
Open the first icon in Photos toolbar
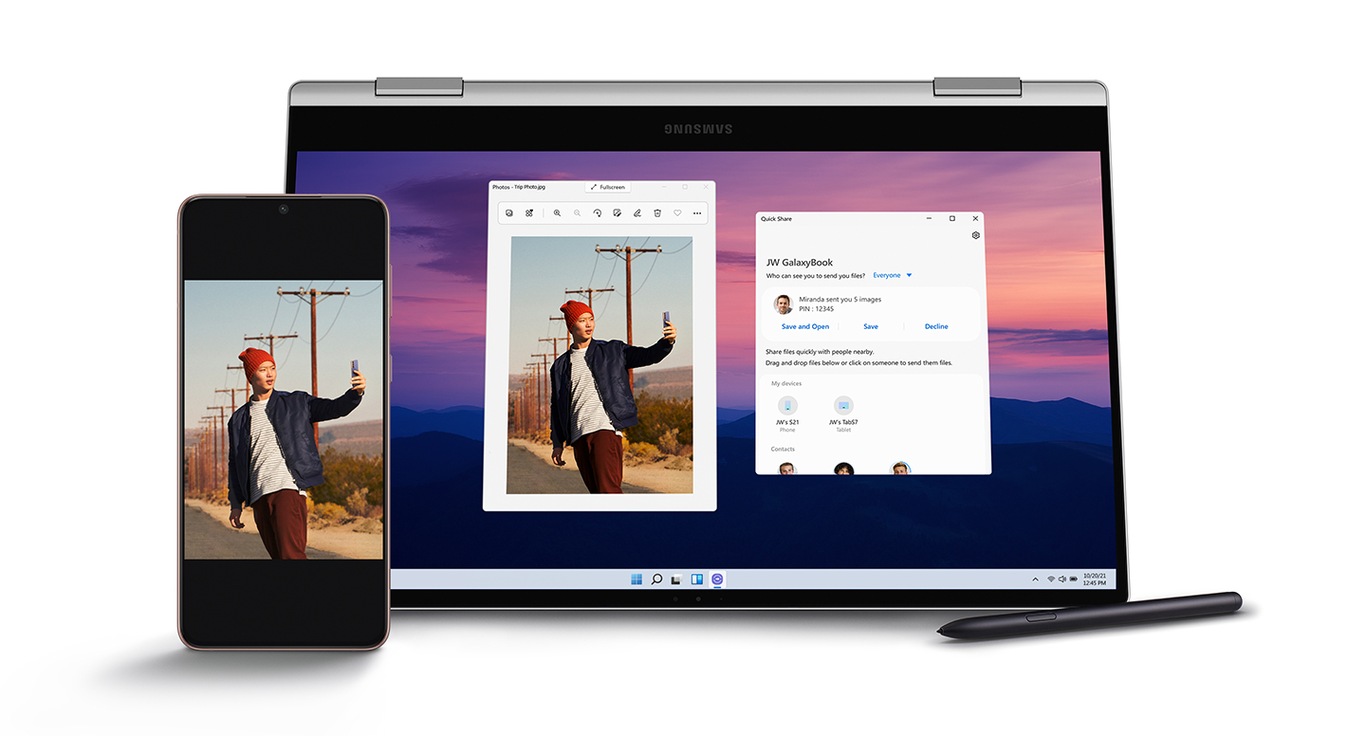click(509, 213)
